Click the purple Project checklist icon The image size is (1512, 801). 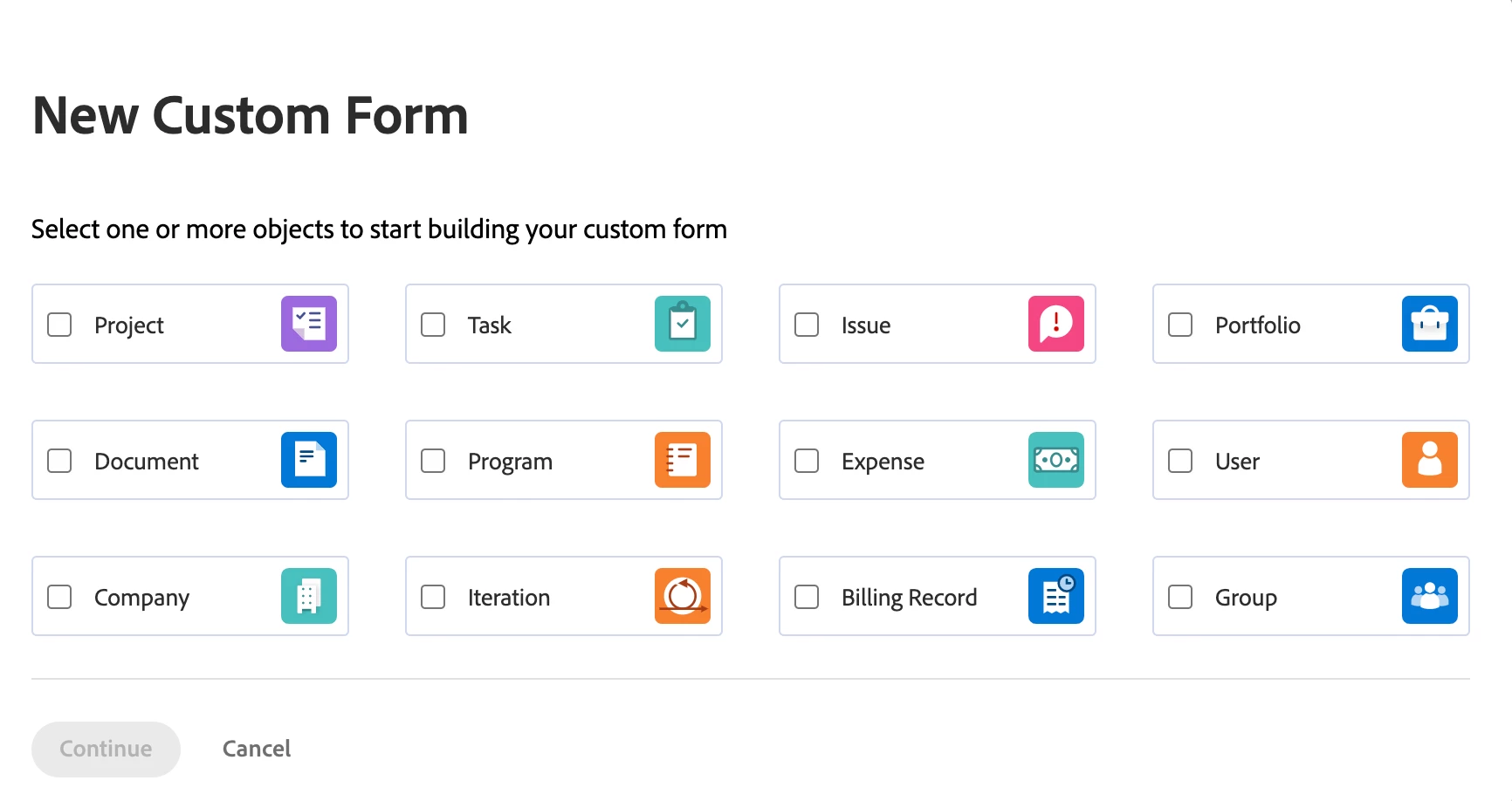coord(309,324)
